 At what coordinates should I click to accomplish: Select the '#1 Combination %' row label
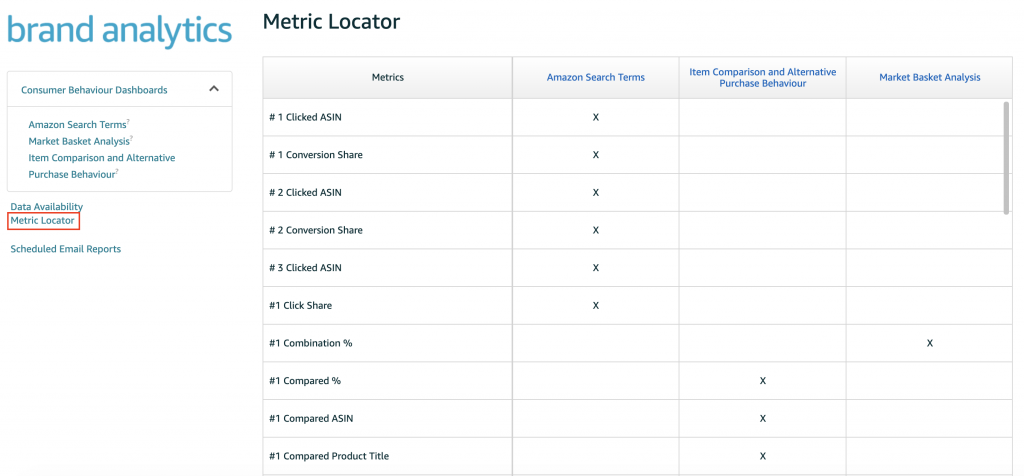[x=310, y=343]
